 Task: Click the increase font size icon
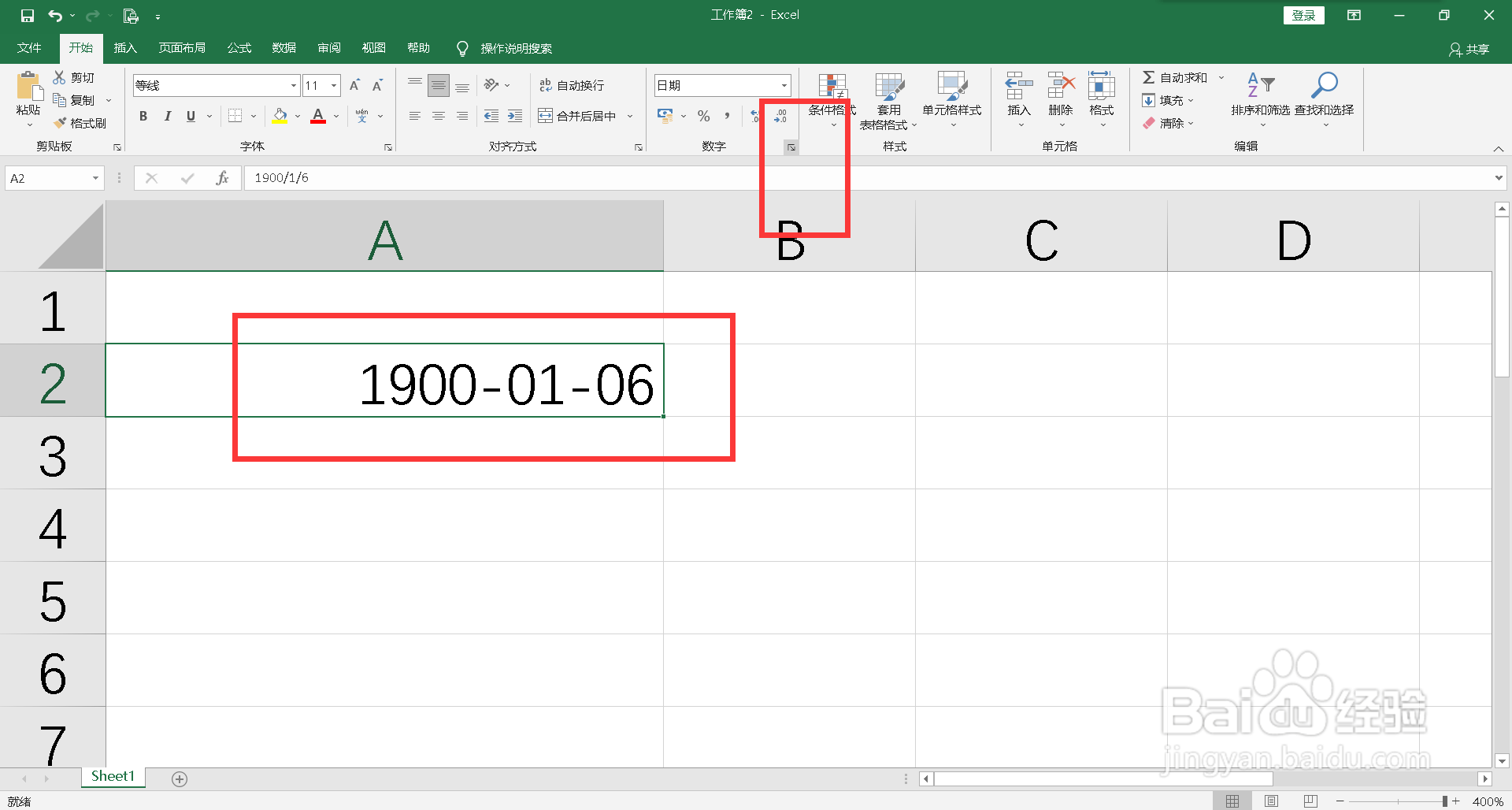(x=354, y=85)
